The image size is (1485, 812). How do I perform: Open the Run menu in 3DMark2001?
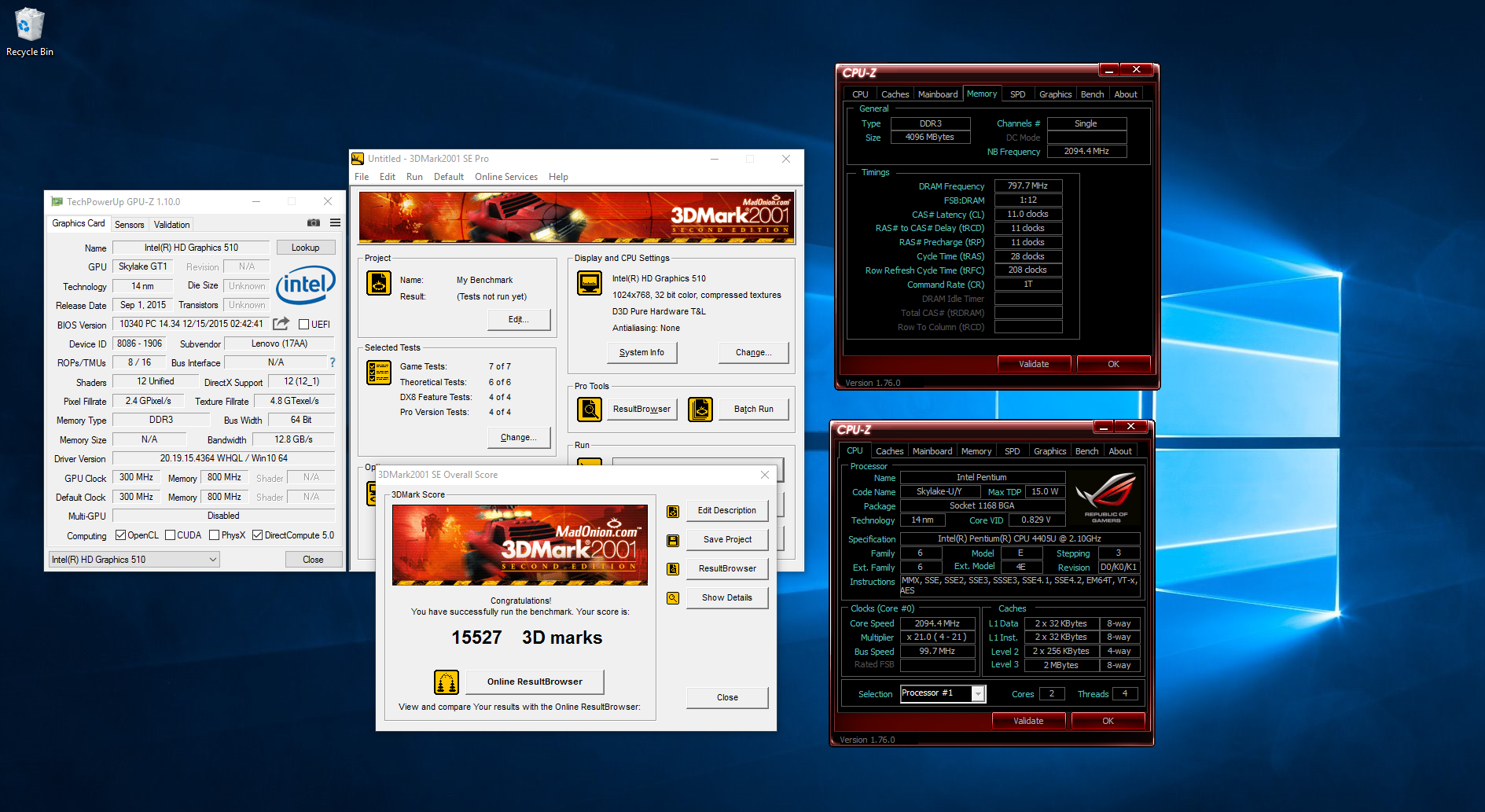[x=414, y=177]
